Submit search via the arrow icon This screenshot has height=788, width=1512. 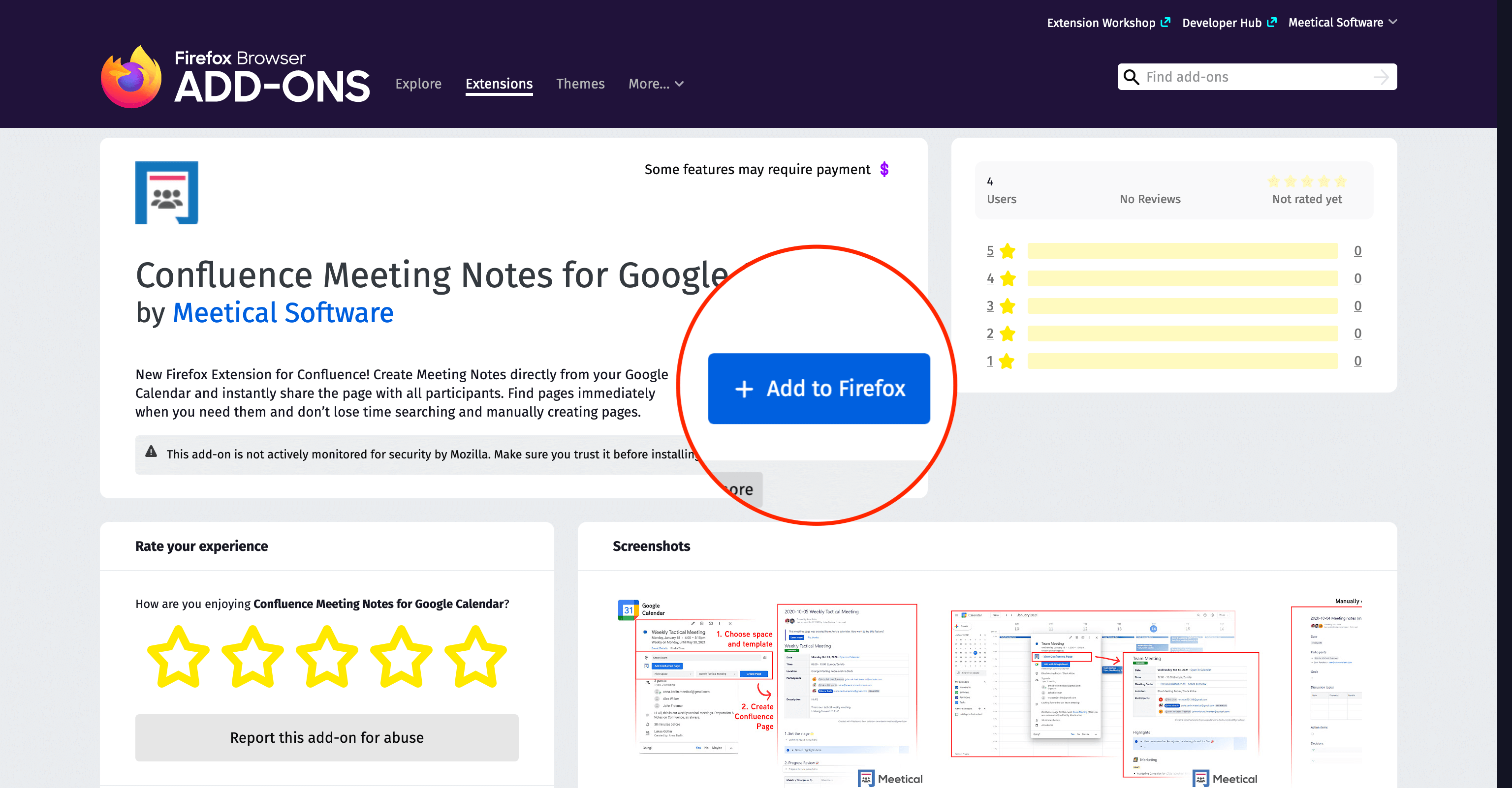[1381, 76]
